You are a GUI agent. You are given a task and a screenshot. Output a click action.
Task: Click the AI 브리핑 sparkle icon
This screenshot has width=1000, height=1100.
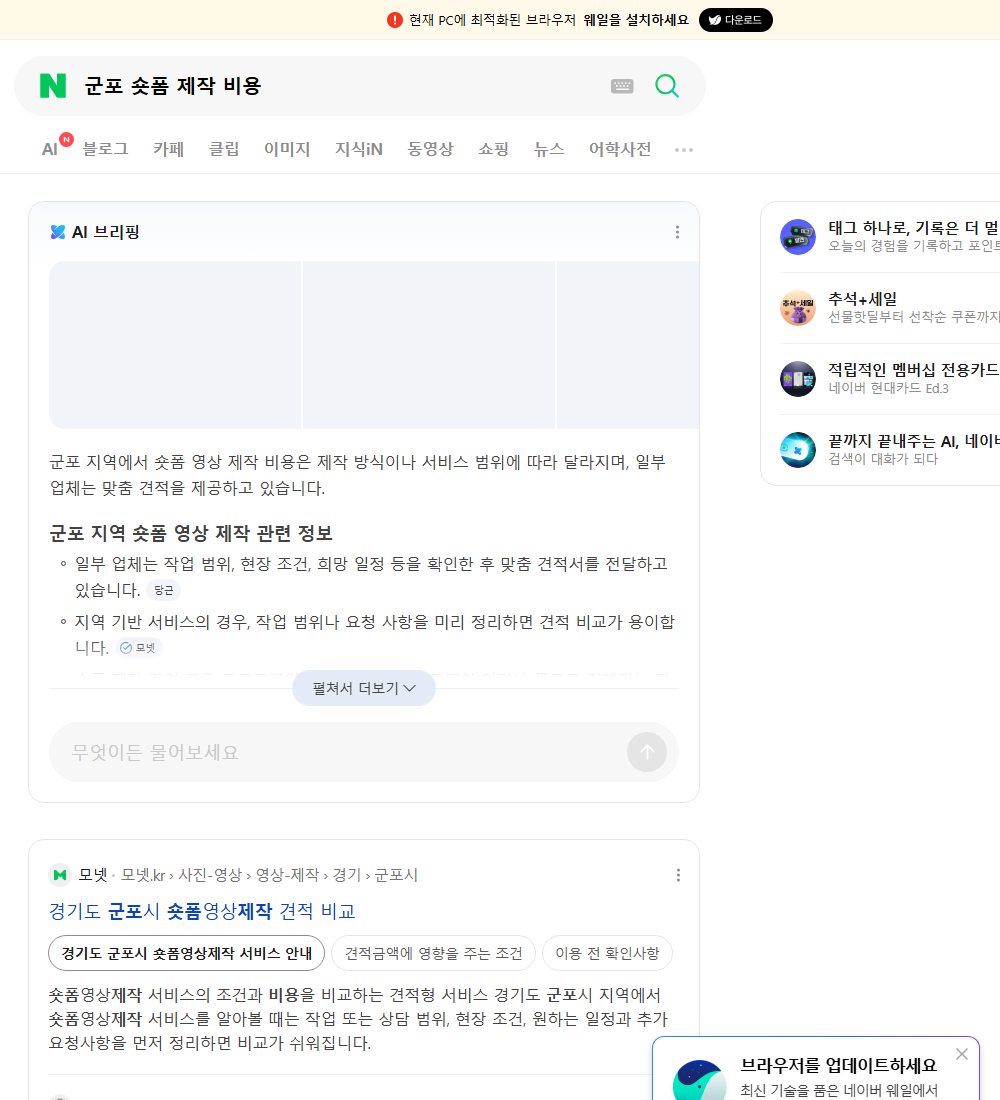pos(58,232)
